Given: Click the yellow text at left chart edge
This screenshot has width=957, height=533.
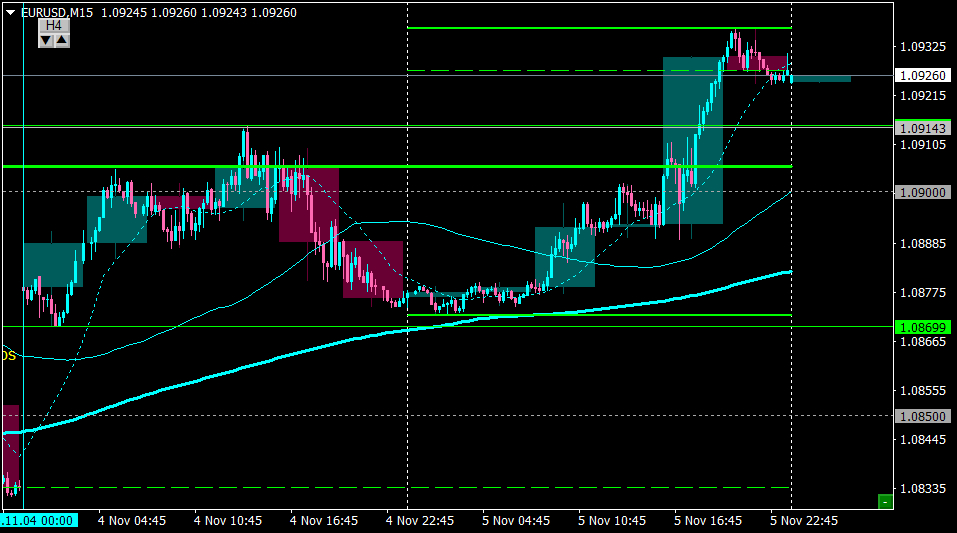Looking at the screenshot, I should click(8, 355).
